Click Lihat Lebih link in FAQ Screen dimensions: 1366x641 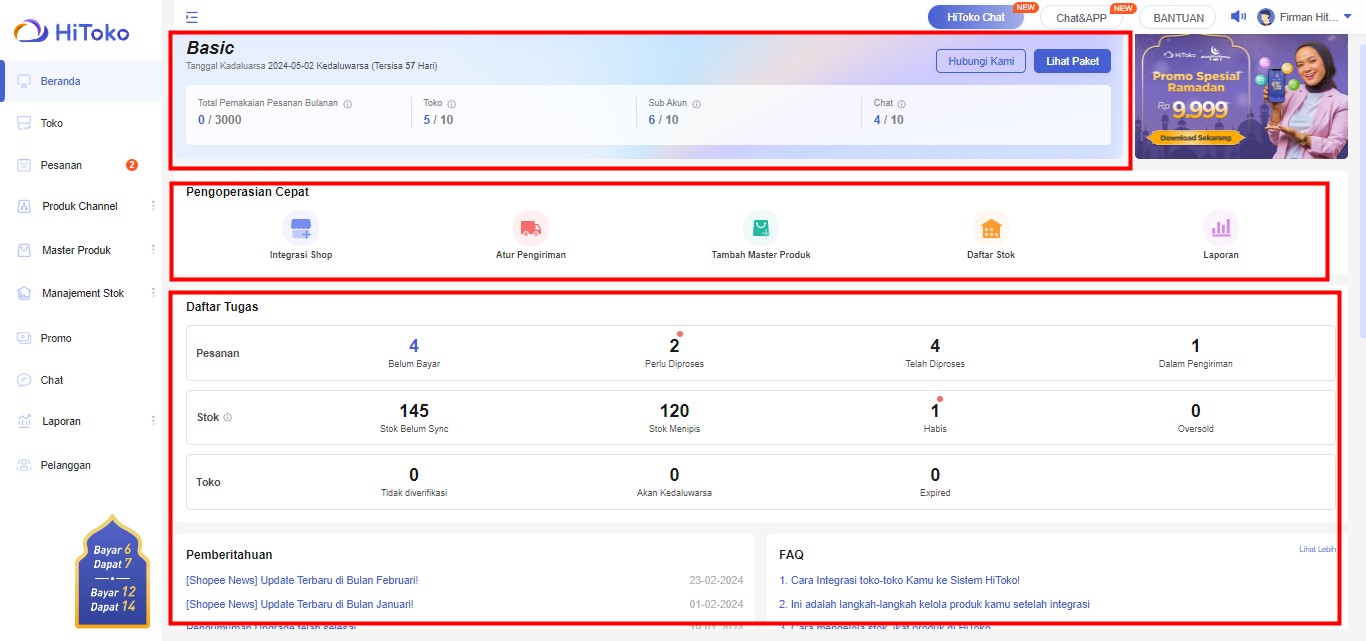point(1317,549)
